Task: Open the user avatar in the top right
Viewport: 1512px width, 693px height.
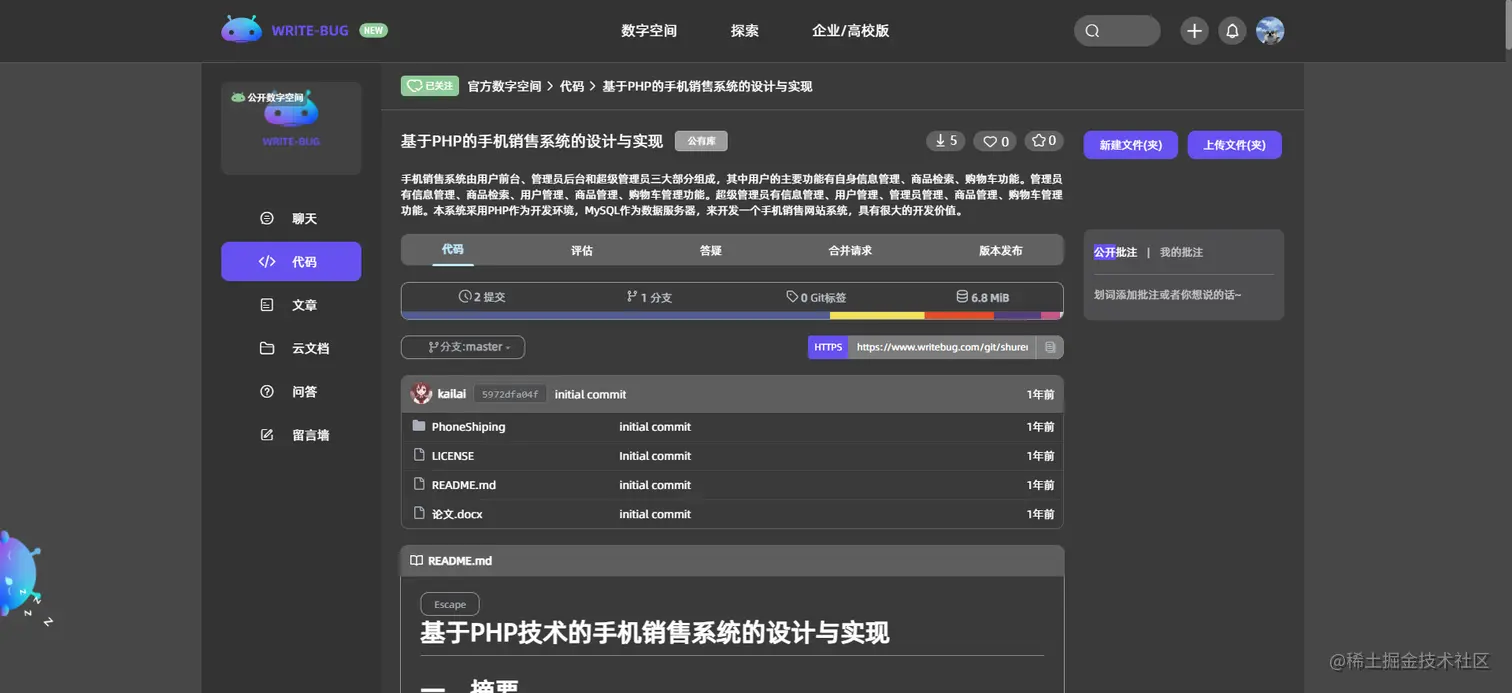Action: 1270,31
